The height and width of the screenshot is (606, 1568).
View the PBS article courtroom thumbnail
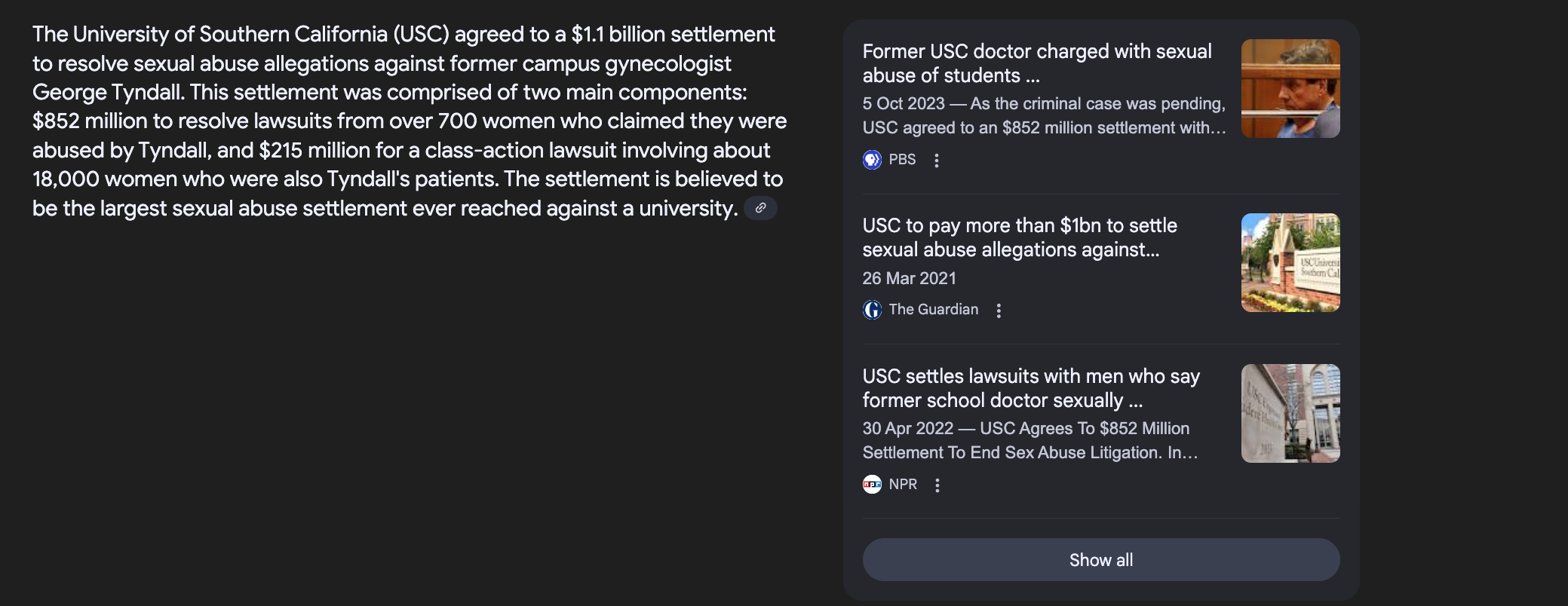[1290, 89]
